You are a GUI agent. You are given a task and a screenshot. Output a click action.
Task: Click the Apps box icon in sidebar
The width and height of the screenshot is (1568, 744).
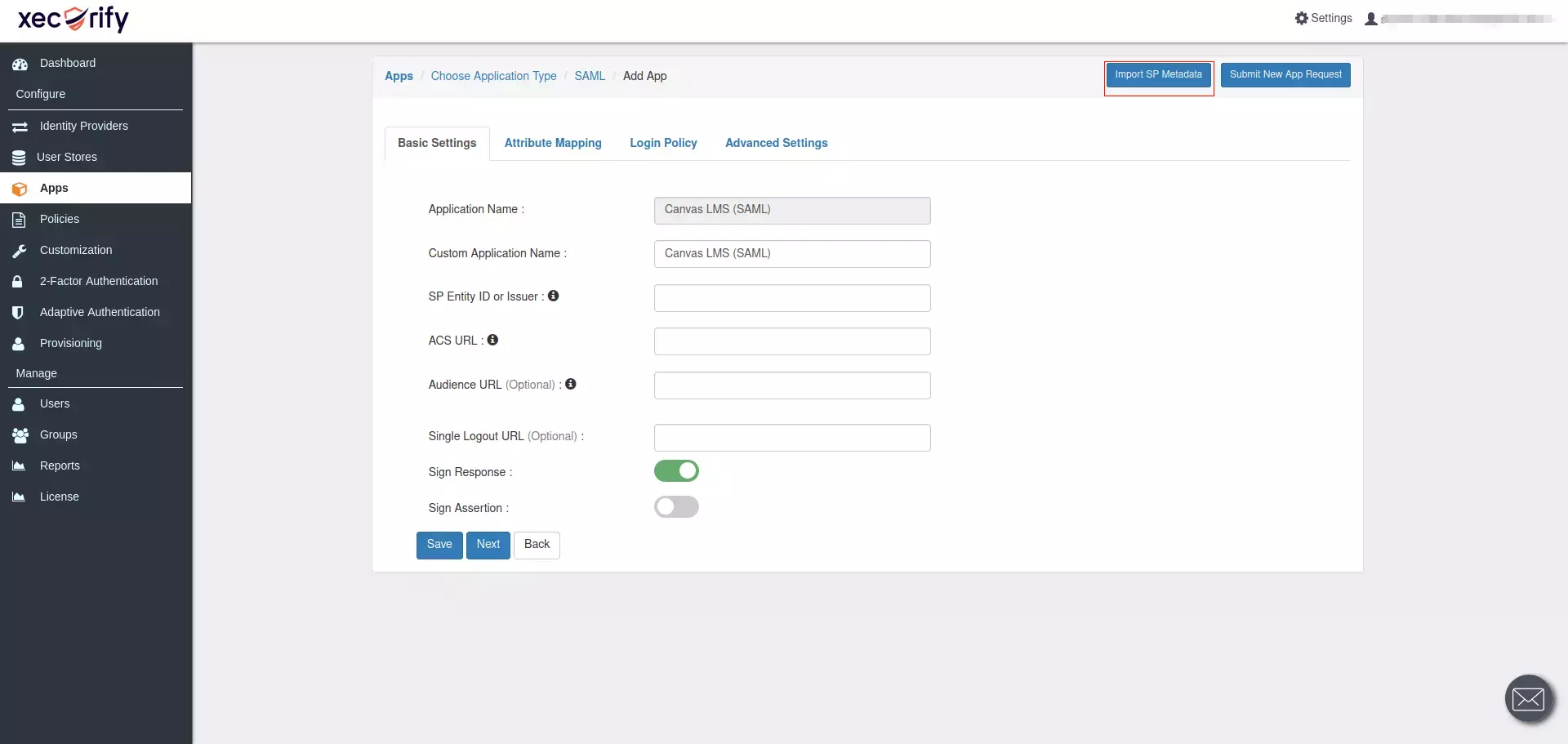pos(19,188)
